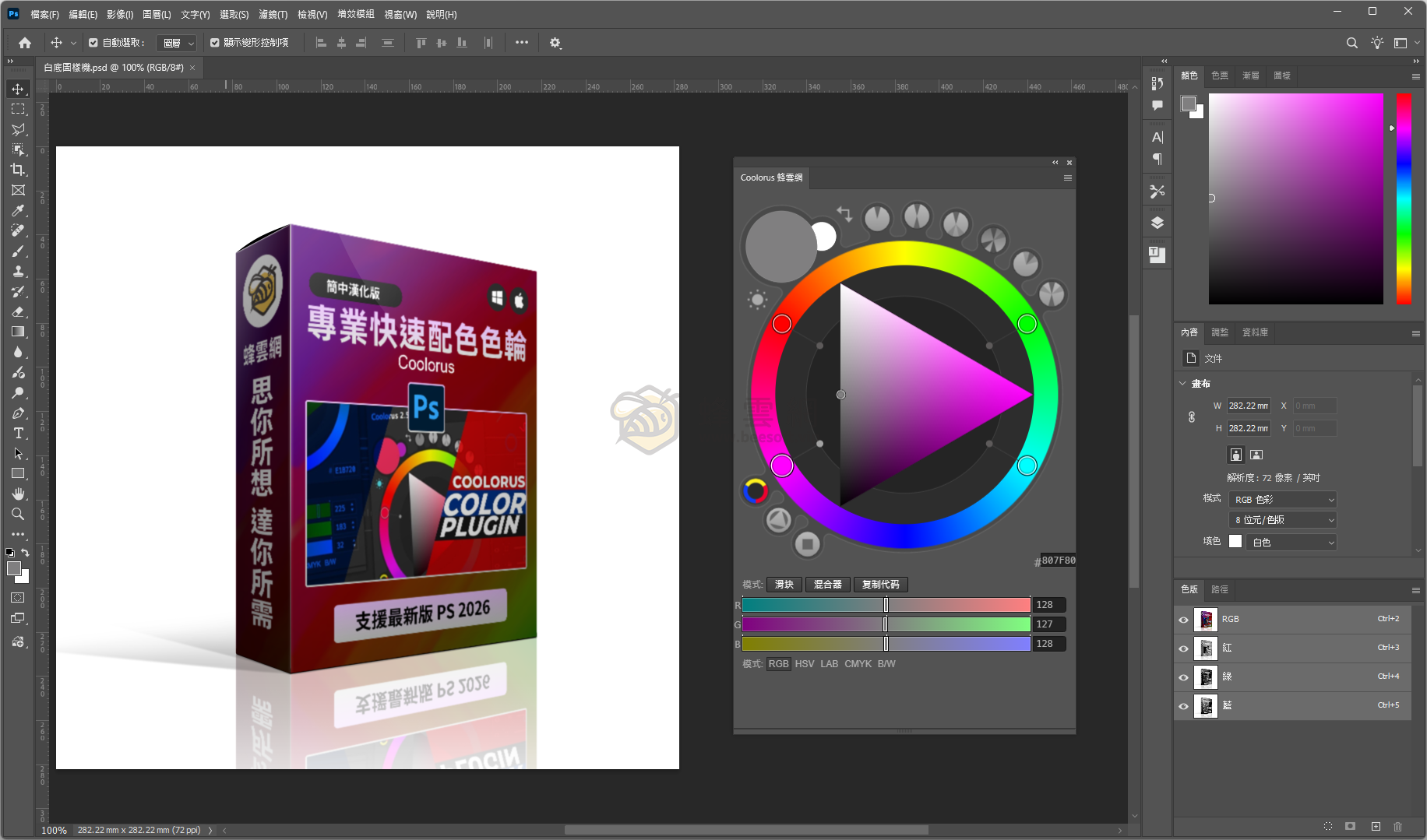The width and height of the screenshot is (1427, 840).
Task: Select the Brush tool
Action: tap(18, 251)
